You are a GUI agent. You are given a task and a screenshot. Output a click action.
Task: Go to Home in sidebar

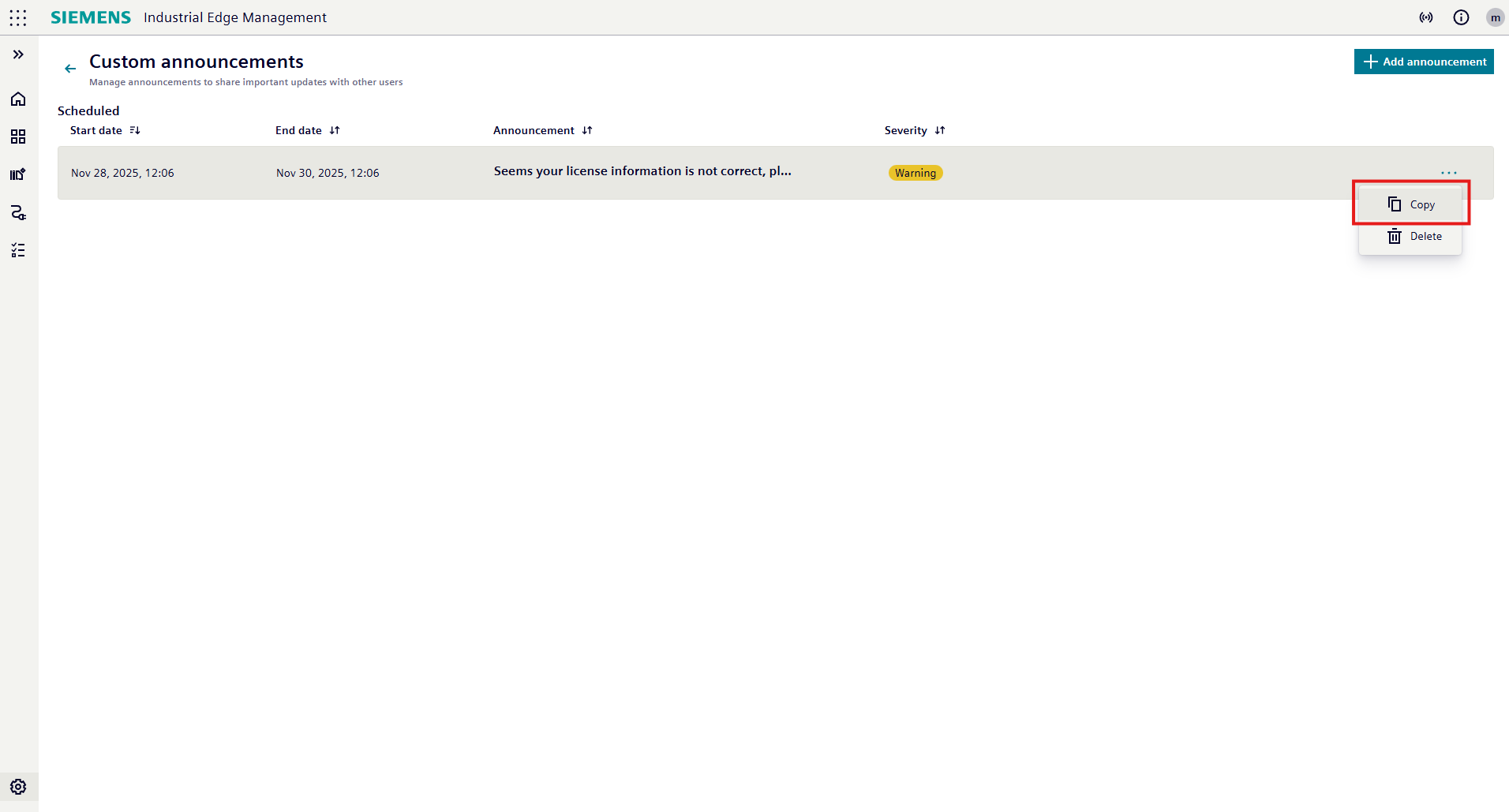(18, 99)
